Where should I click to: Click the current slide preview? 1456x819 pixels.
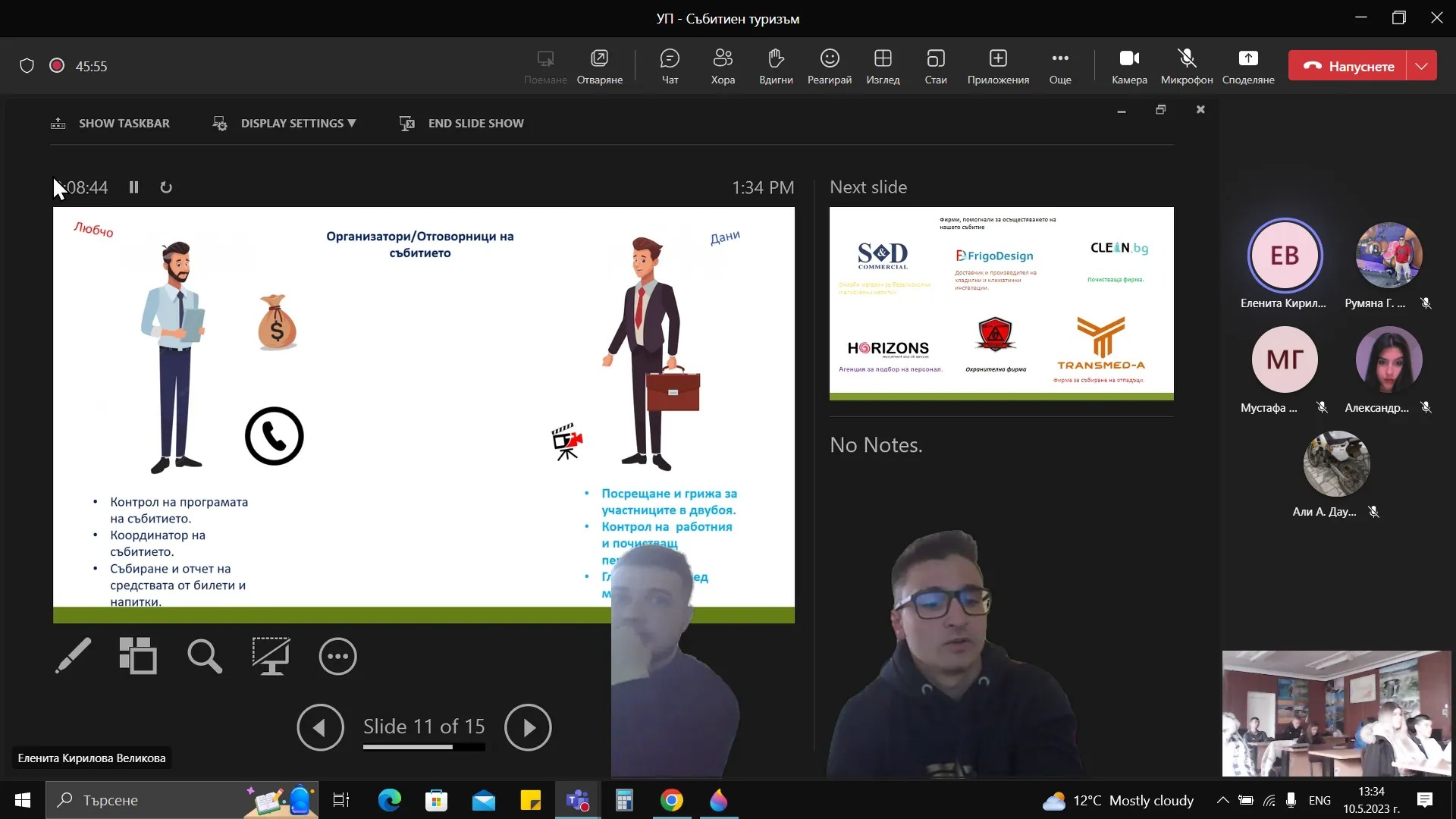click(423, 415)
